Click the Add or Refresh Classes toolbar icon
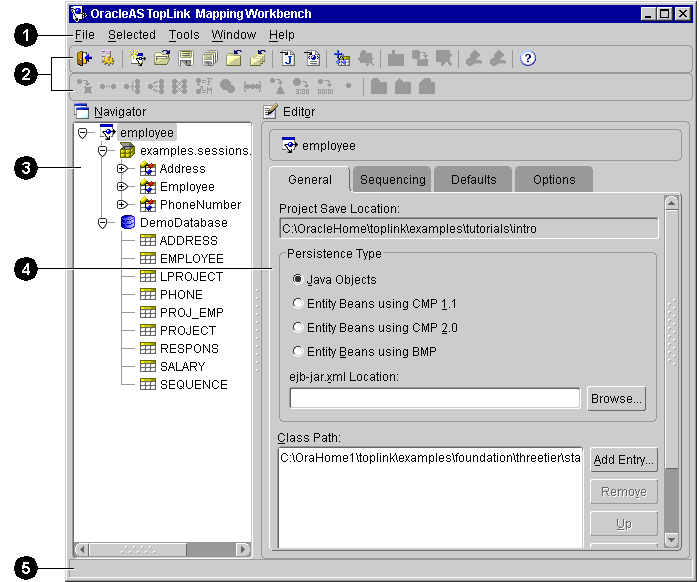This screenshot has width=700, height=582. 342,58
